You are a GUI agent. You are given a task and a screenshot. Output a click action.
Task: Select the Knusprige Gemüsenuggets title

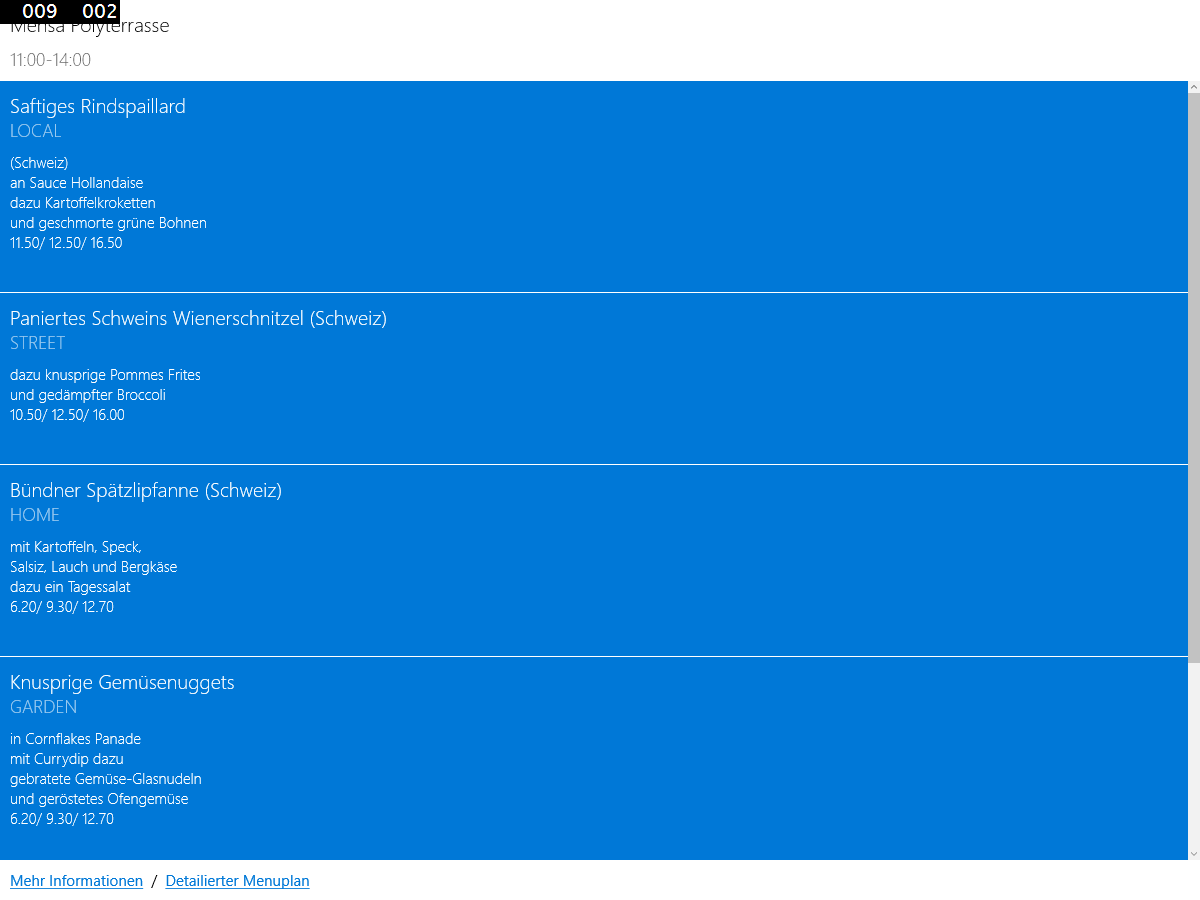pos(122,682)
